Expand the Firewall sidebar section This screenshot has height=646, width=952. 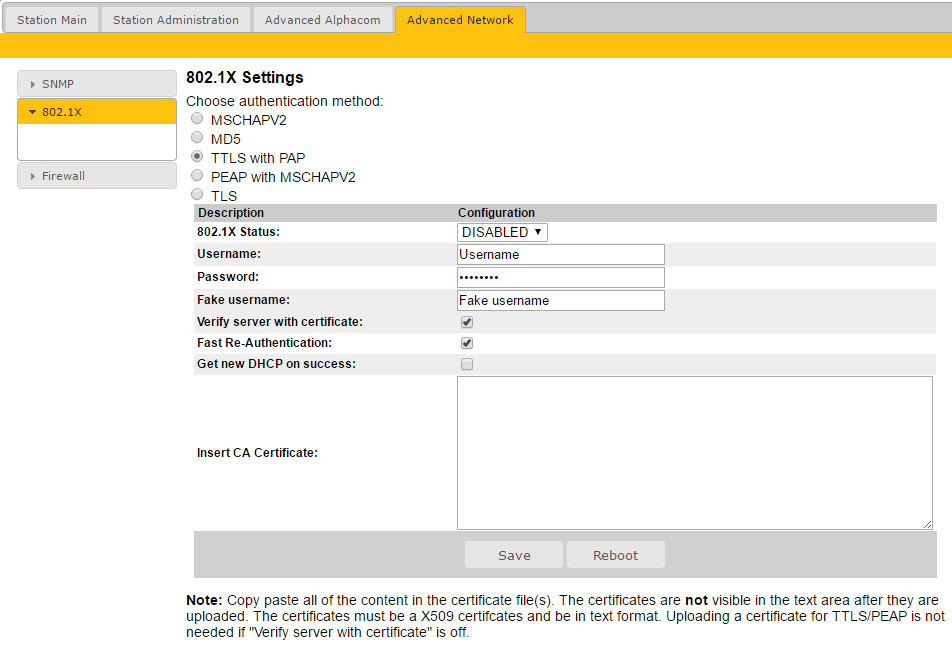(97, 176)
